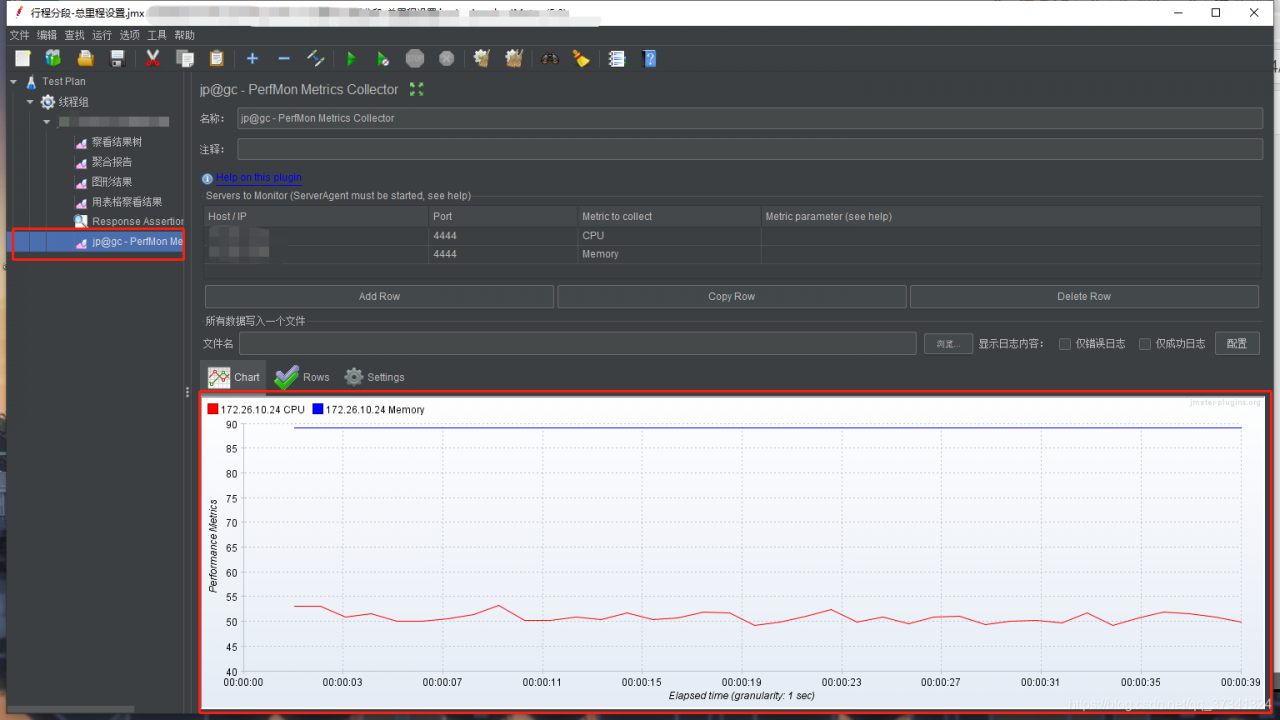Enable the 仅成功日志 checkbox
Viewport: 1280px width, 720px height.
coord(1145,344)
